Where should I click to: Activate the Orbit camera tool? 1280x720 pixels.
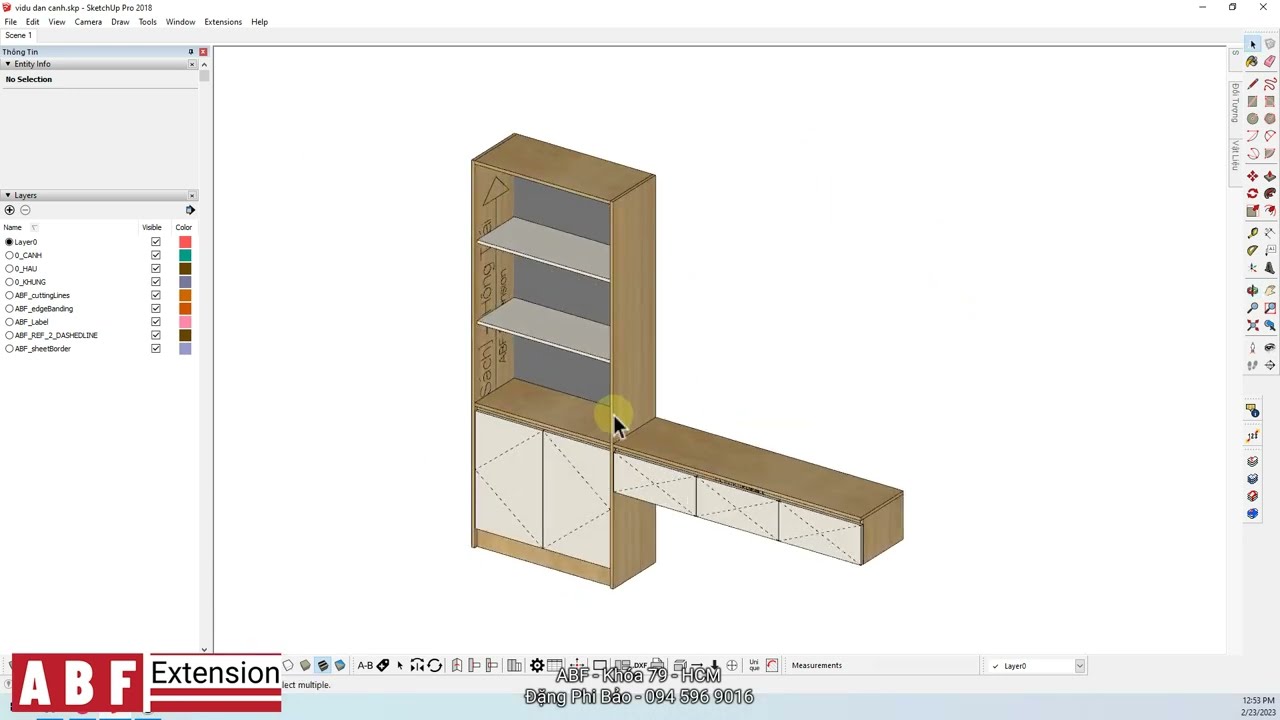click(x=1253, y=290)
